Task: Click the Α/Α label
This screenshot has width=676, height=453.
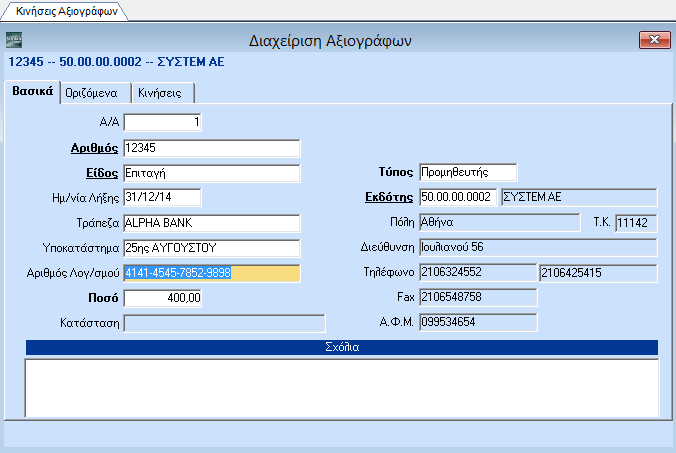Action: pos(109,122)
